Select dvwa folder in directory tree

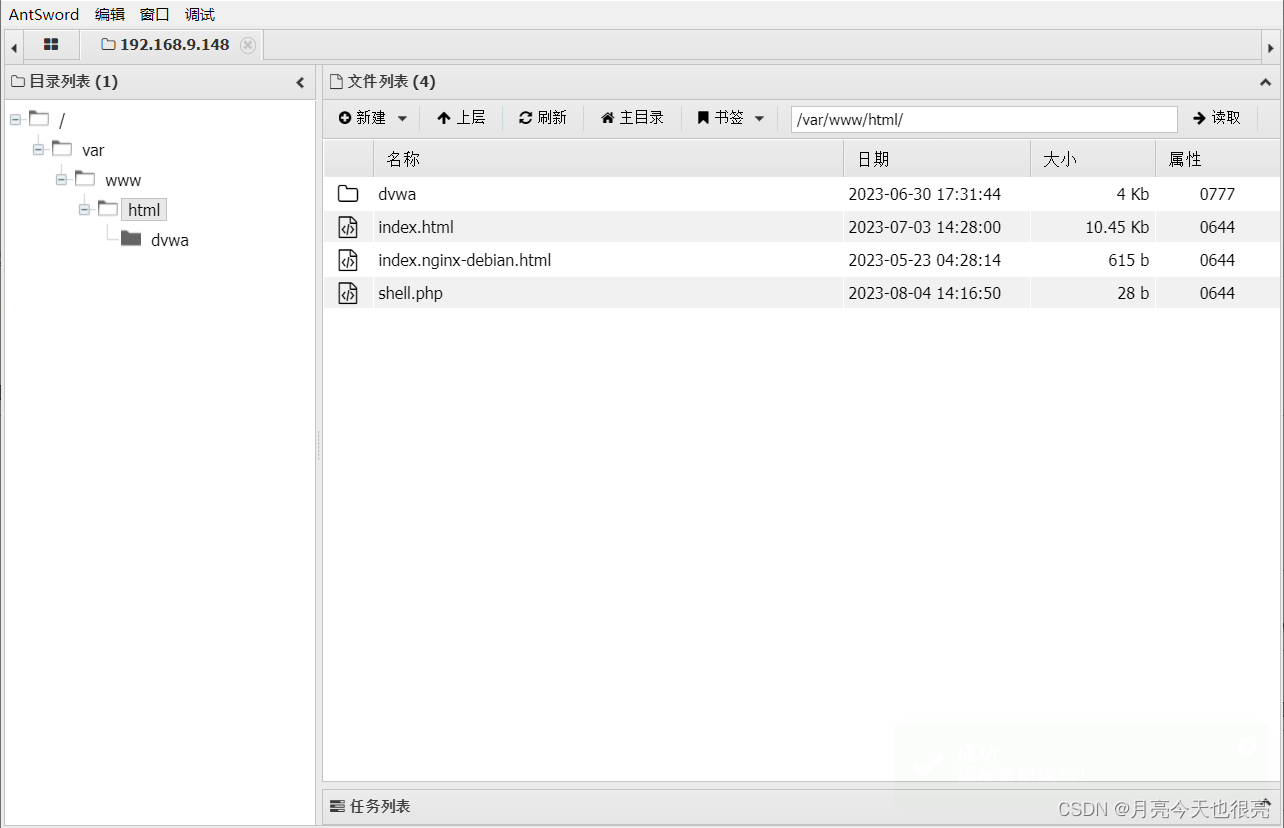(x=170, y=241)
